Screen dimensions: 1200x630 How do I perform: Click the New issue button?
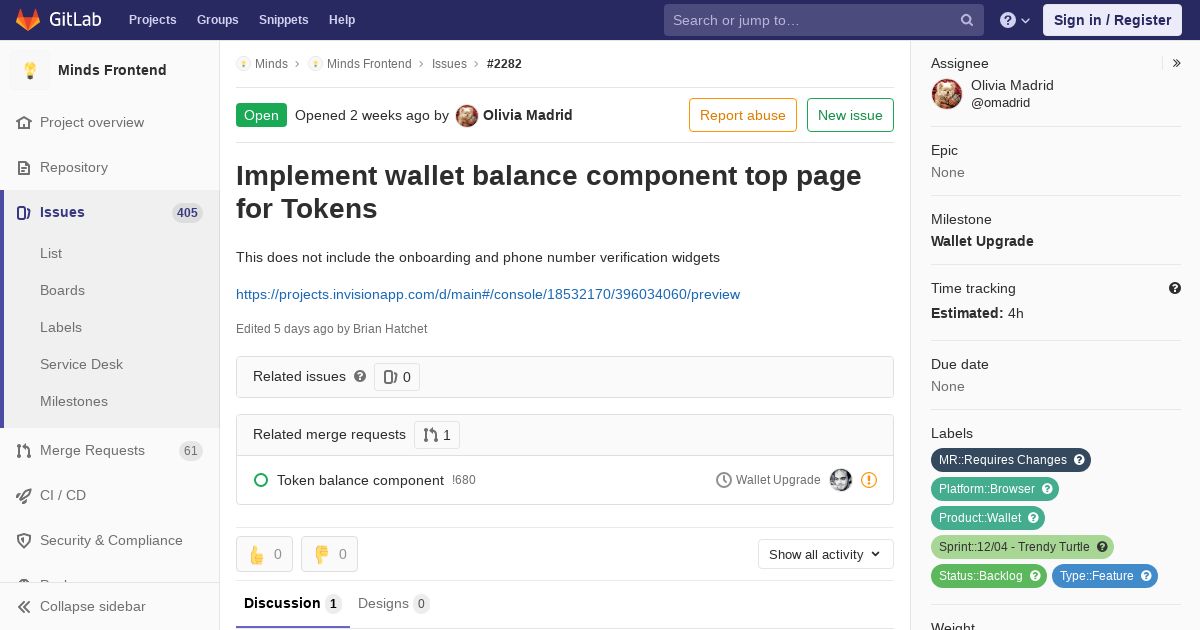[850, 115]
